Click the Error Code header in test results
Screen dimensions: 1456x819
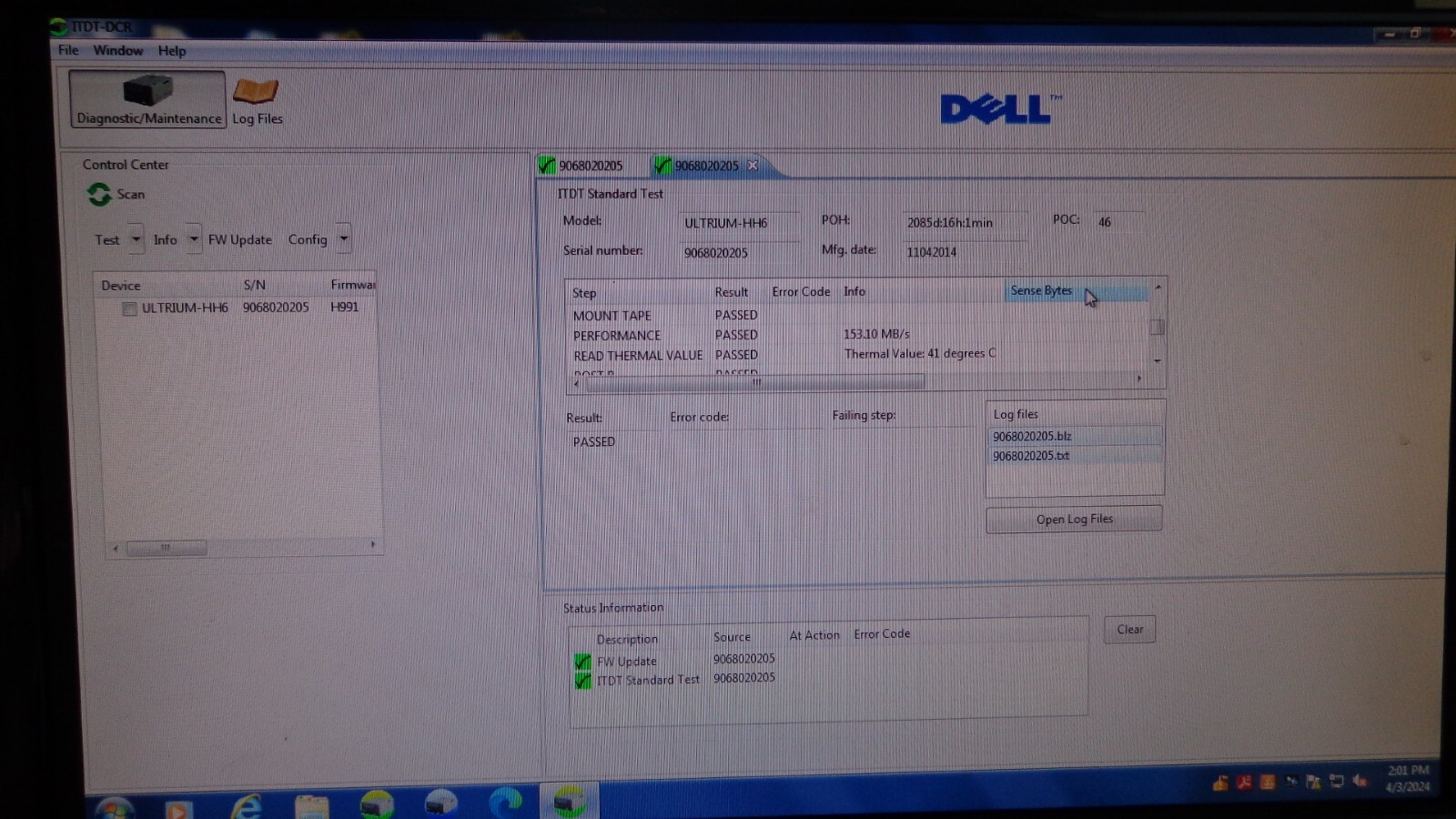[x=801, y=292]
